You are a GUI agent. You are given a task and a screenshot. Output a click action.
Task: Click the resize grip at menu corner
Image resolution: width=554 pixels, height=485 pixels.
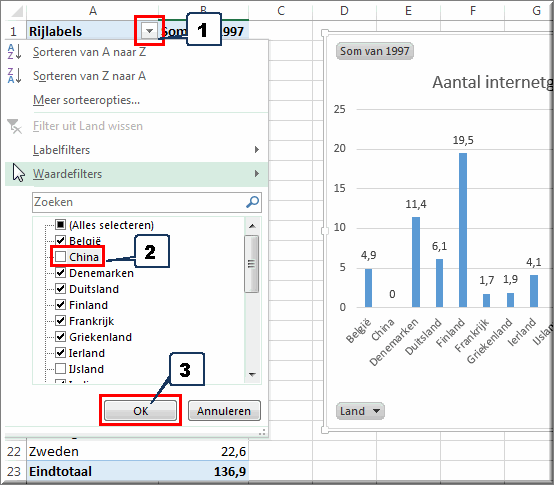(262, 432)
